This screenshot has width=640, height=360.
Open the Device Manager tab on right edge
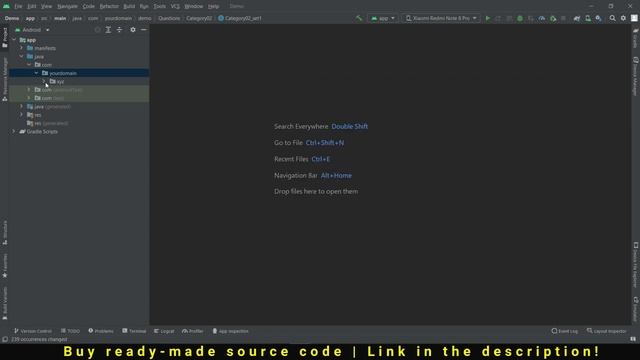[635, 76]
